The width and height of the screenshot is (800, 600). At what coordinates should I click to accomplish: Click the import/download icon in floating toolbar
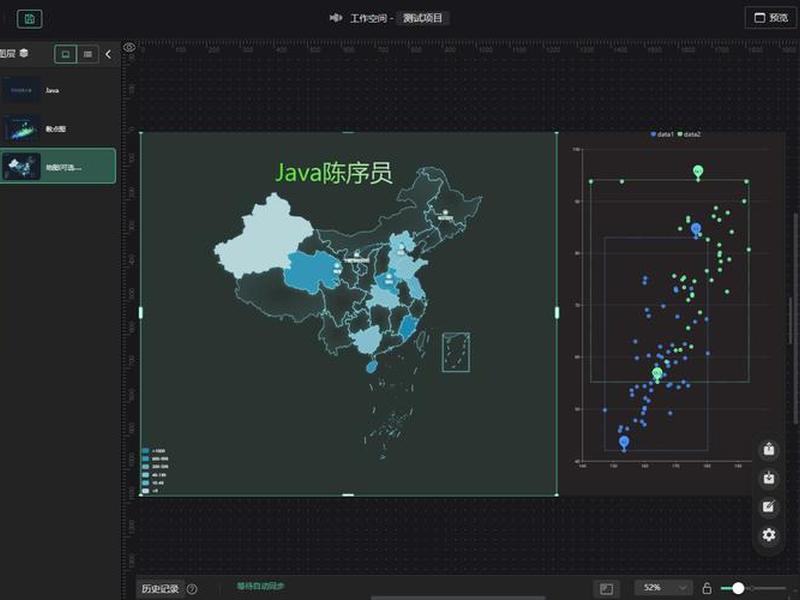(769, 478)
